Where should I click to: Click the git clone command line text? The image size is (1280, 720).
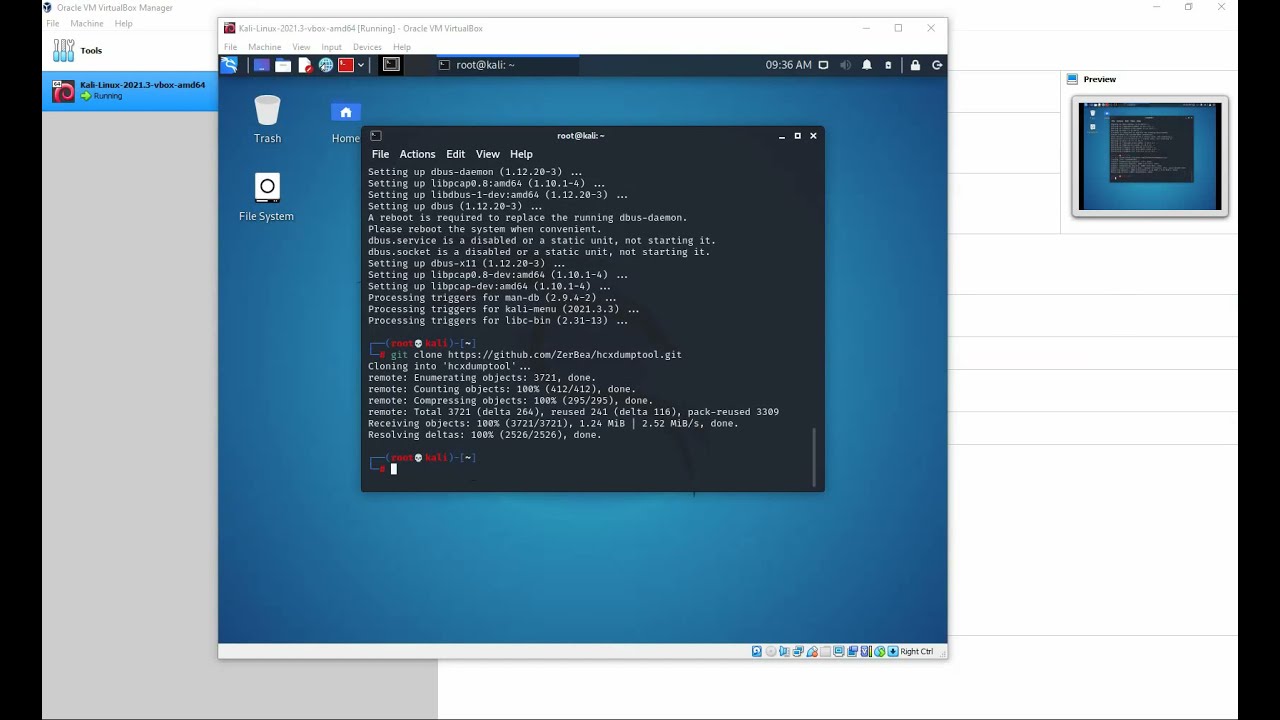point(536,355)
